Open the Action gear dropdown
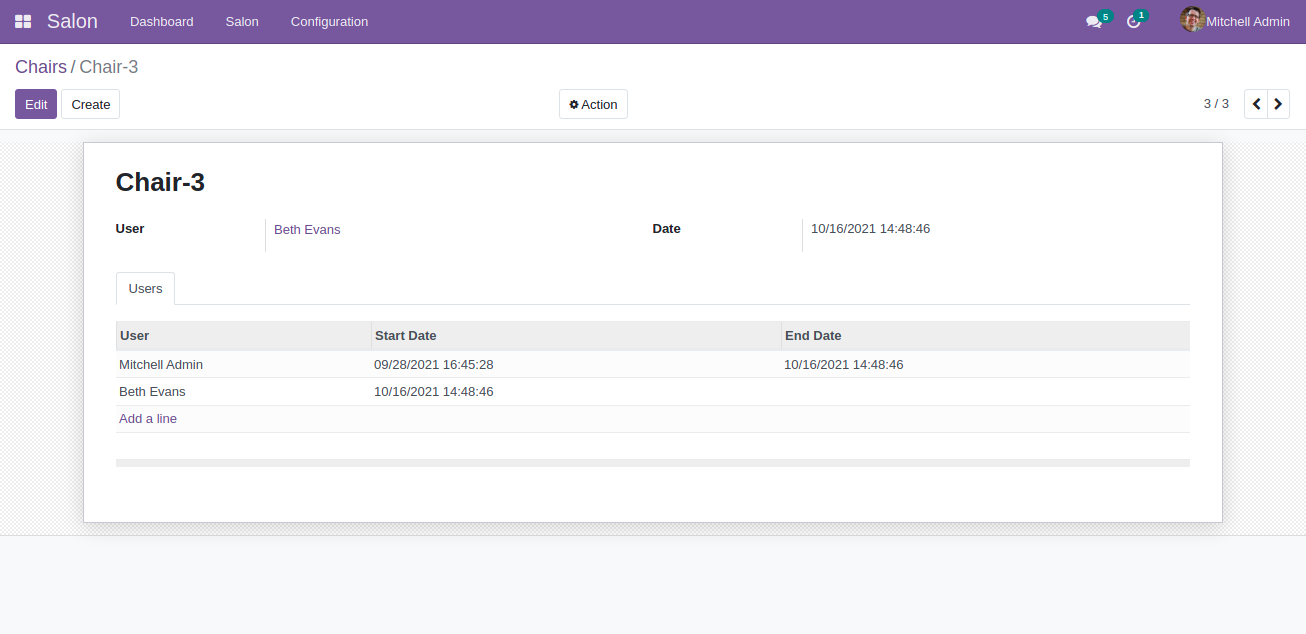 [593, 104]
